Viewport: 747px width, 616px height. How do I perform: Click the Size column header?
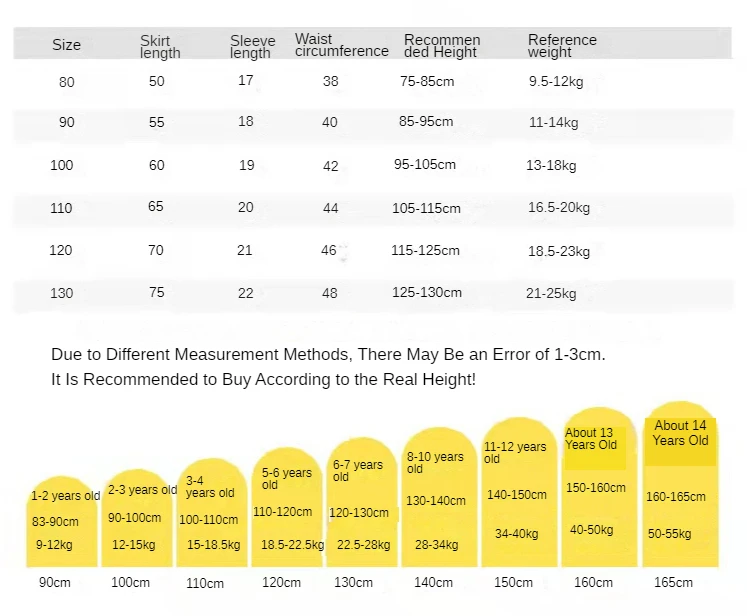coord(66,45)
